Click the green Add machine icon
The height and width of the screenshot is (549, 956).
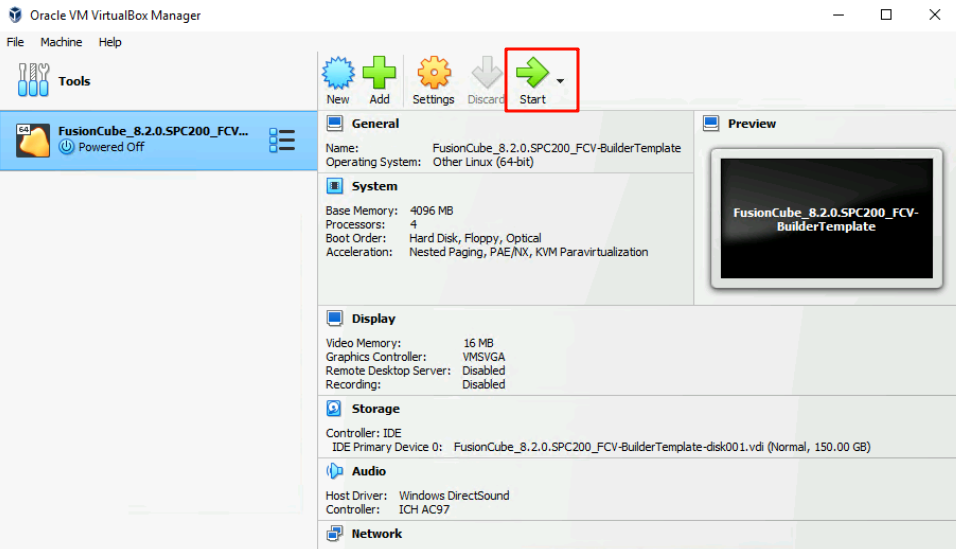[379, 74]
